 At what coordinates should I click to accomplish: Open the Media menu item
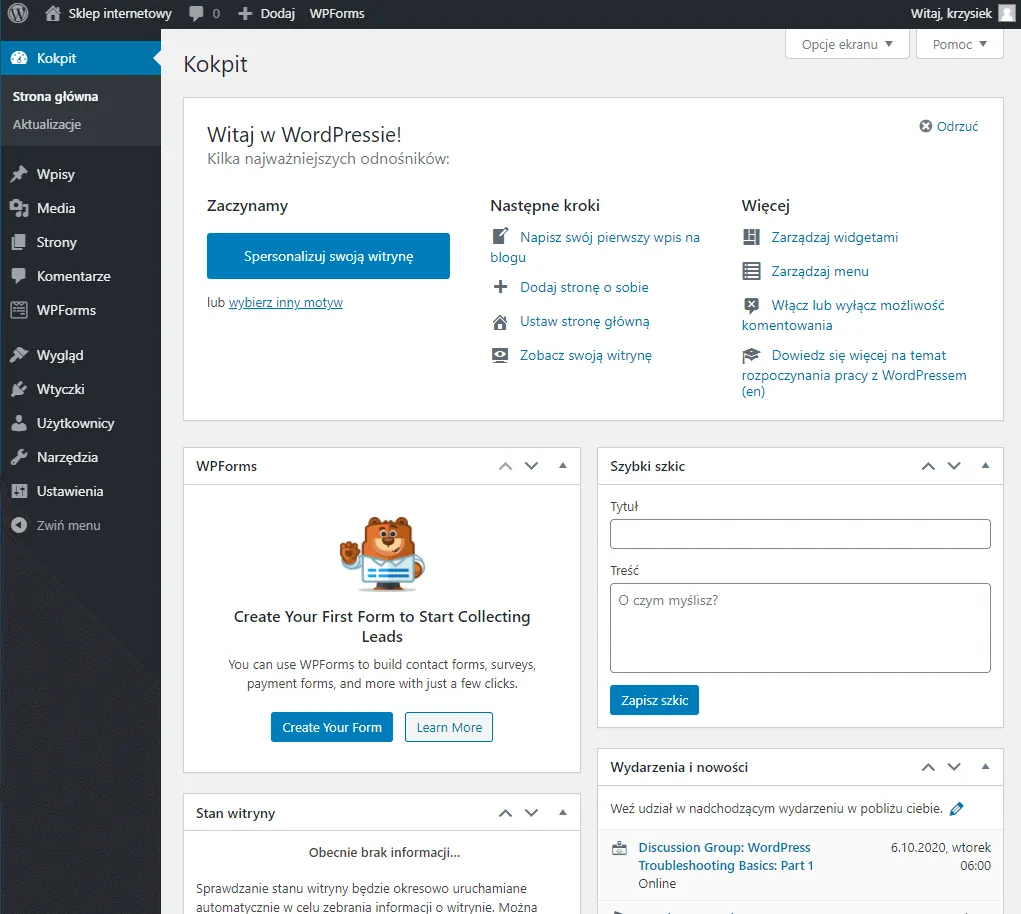pos(80,208)
